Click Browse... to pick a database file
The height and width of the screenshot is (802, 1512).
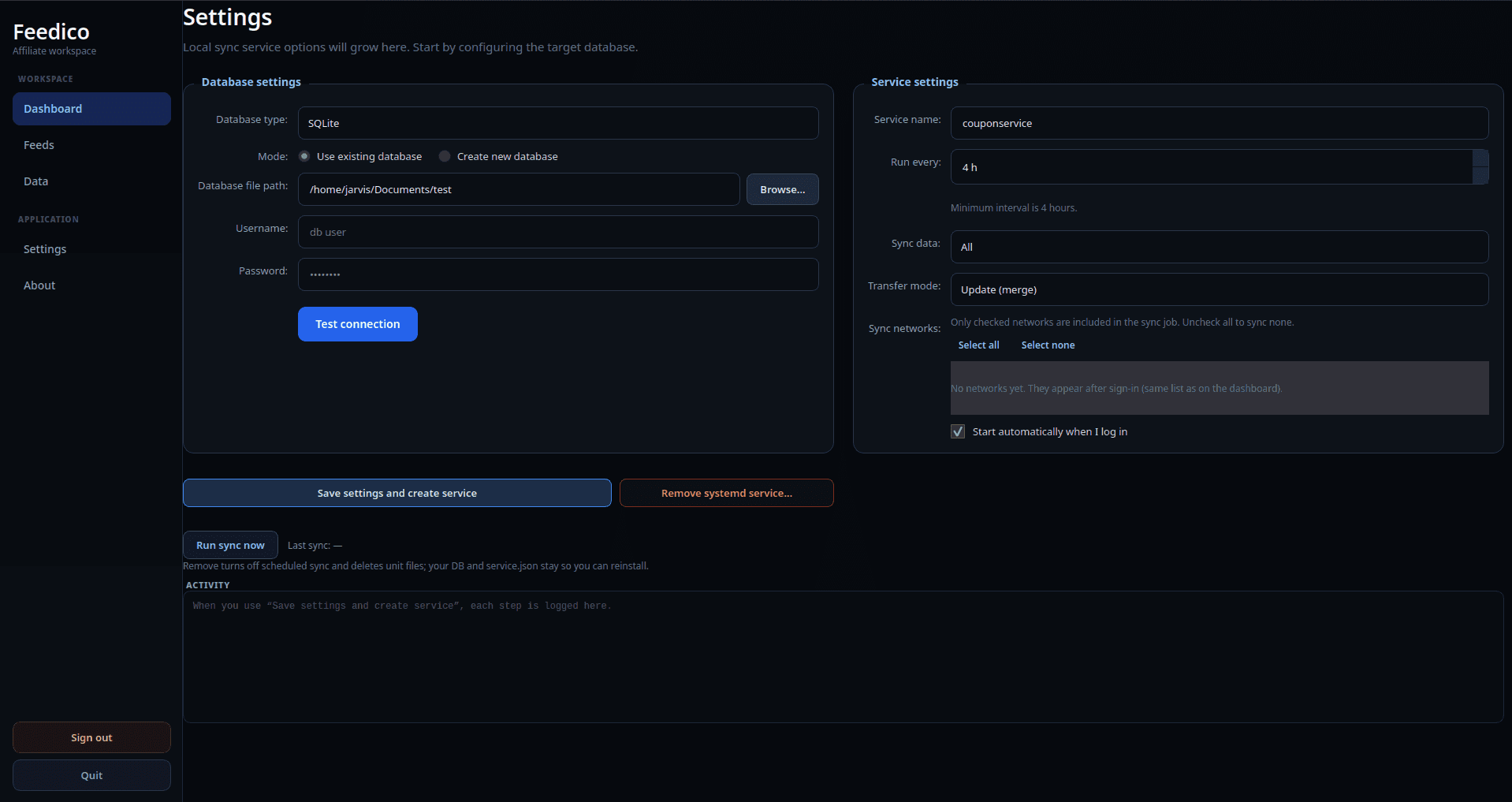(783, 189)
